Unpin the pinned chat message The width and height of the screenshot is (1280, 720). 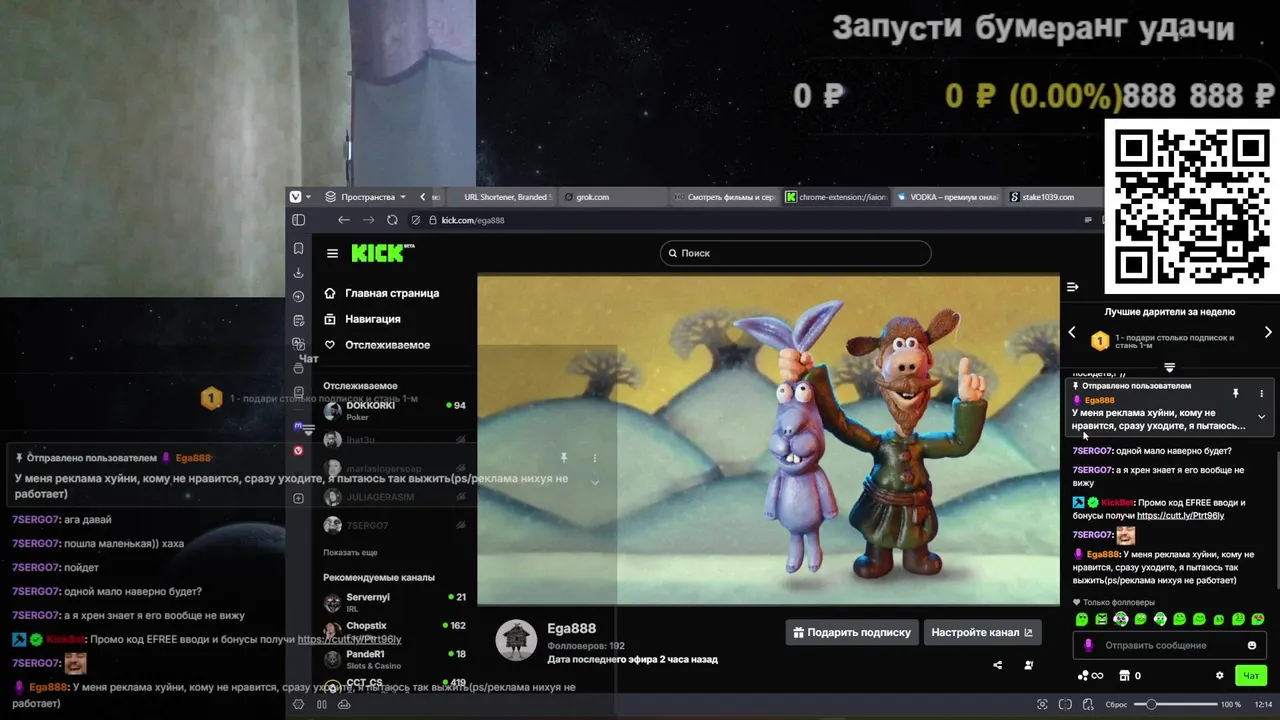[x=1235, y=393]
